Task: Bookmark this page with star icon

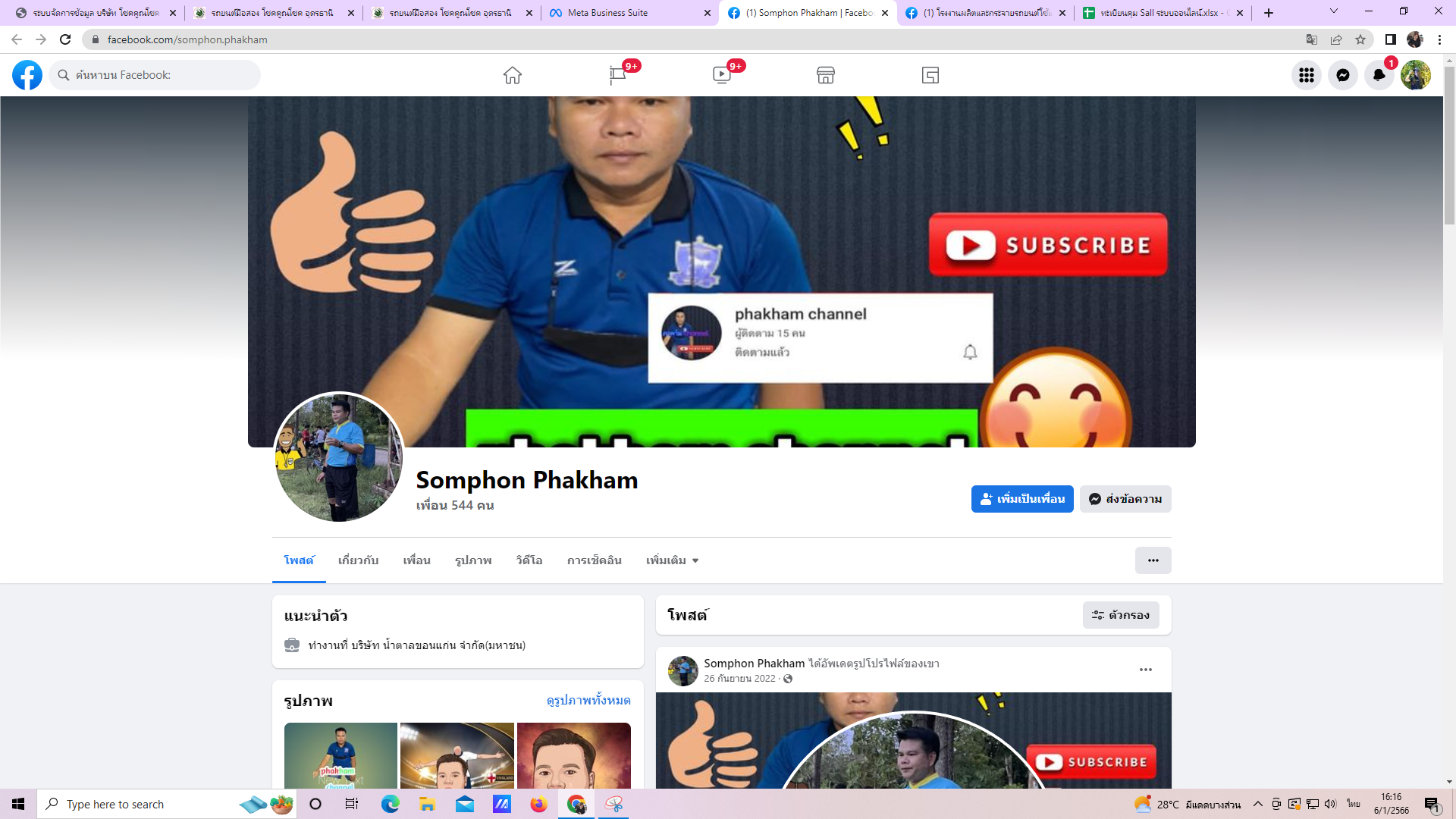Action: 1360,39
